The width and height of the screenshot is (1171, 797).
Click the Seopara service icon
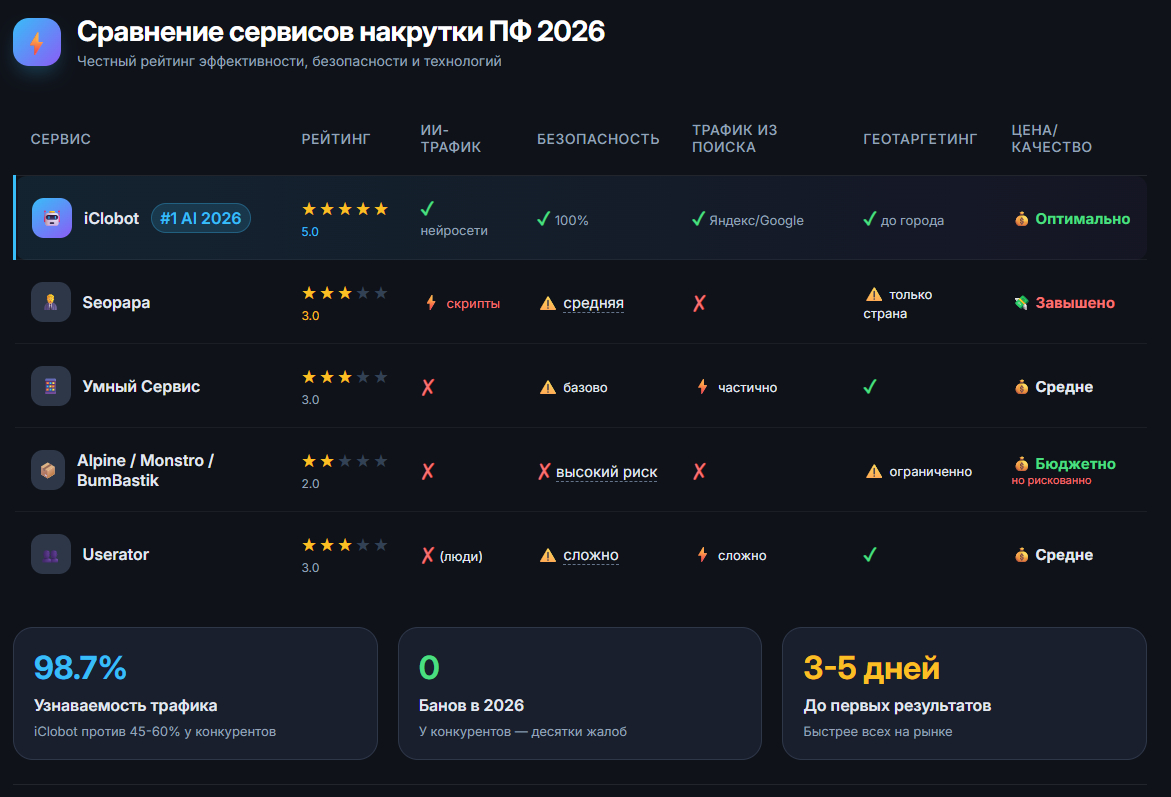point(51,302)
